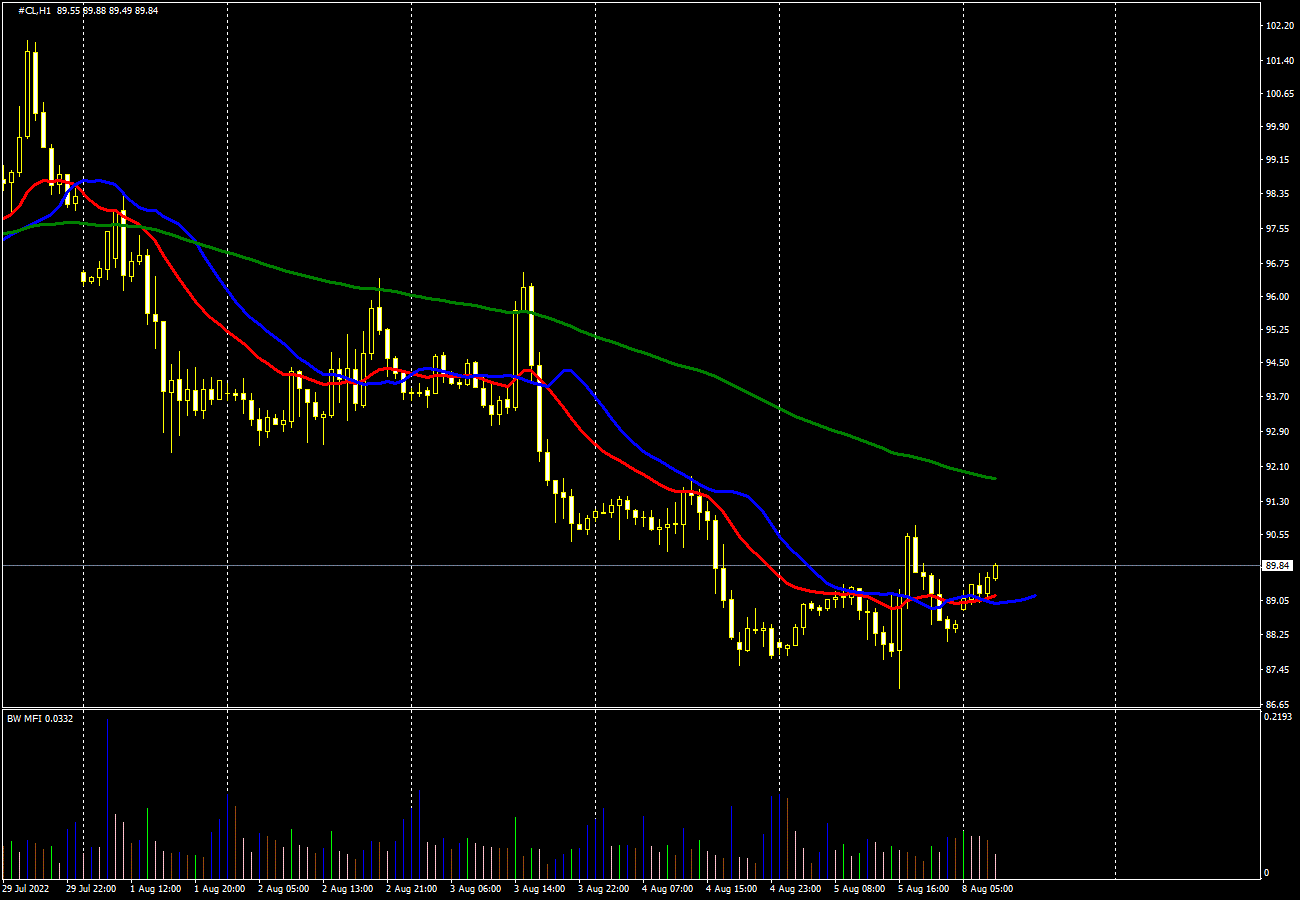Image resolution: width=1300 pixels, height=900 pixels.
Task: Click the 1 Aug 20:00 time label
Action: 219,888
